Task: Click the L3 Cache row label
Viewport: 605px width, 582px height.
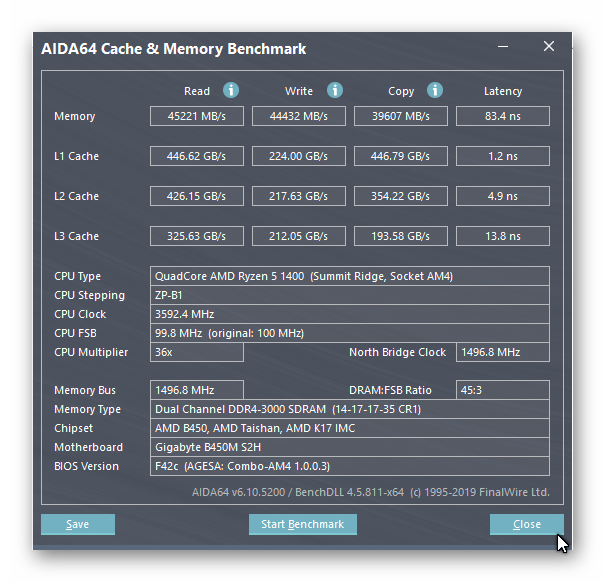Action: 76,236
